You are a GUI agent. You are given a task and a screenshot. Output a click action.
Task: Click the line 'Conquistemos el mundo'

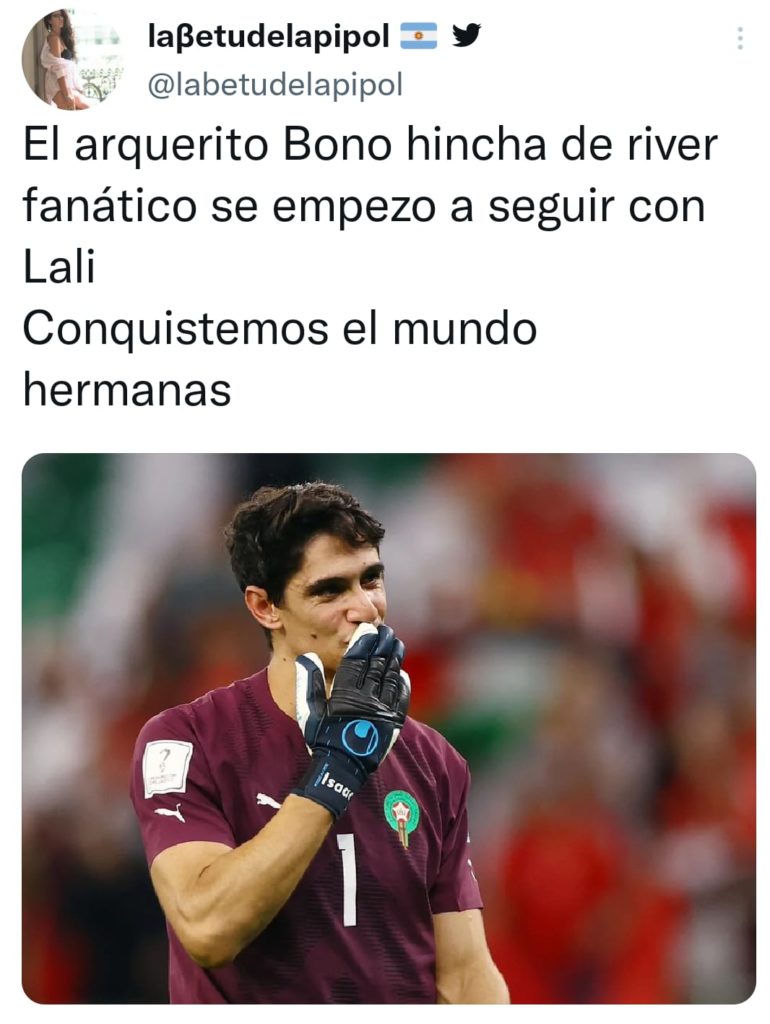coord(280,328)
